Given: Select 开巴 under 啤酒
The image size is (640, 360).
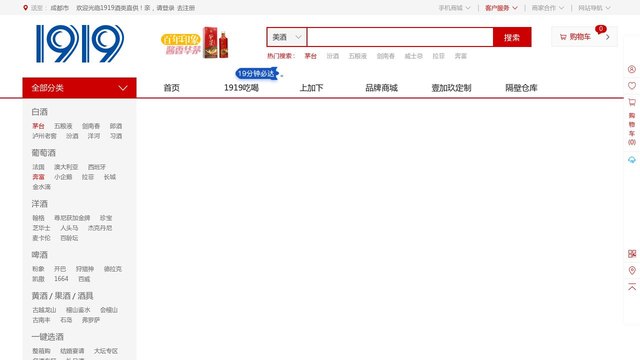Looking at the screenshot, I should [x=60, y=269].
